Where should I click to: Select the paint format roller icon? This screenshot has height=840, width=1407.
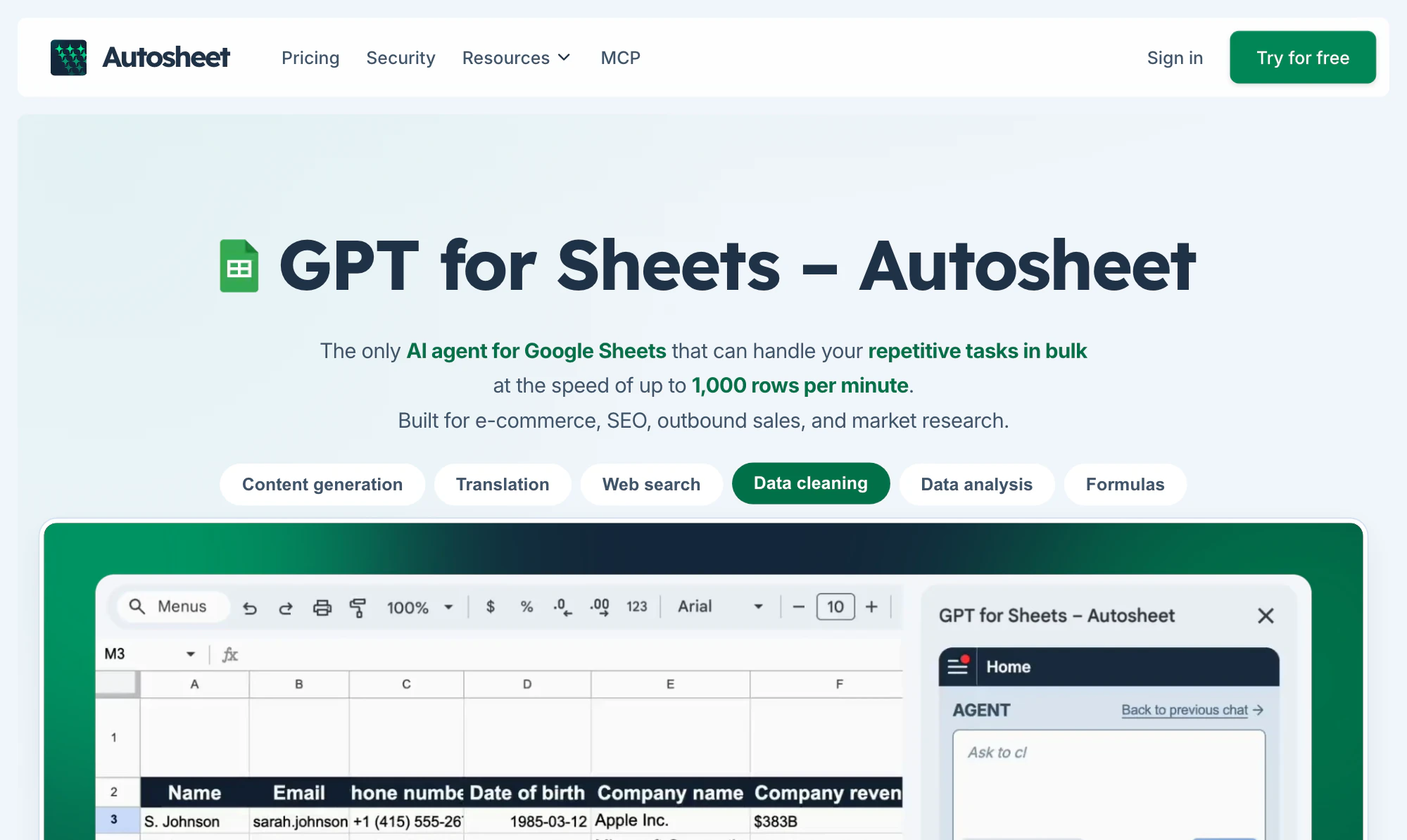pyautogui.click(x=358, y=608)
